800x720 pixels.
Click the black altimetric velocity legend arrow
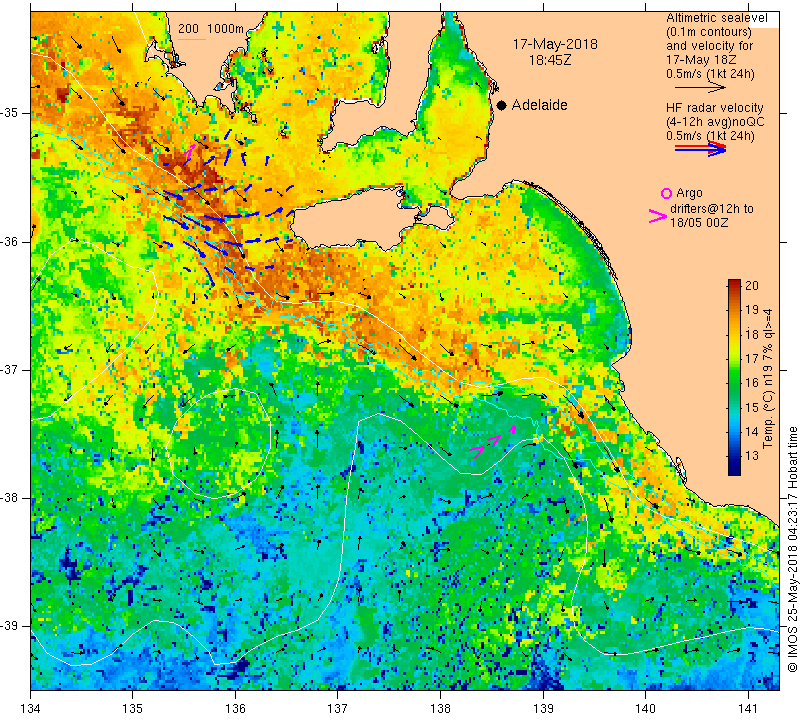[x=700, y=88]
